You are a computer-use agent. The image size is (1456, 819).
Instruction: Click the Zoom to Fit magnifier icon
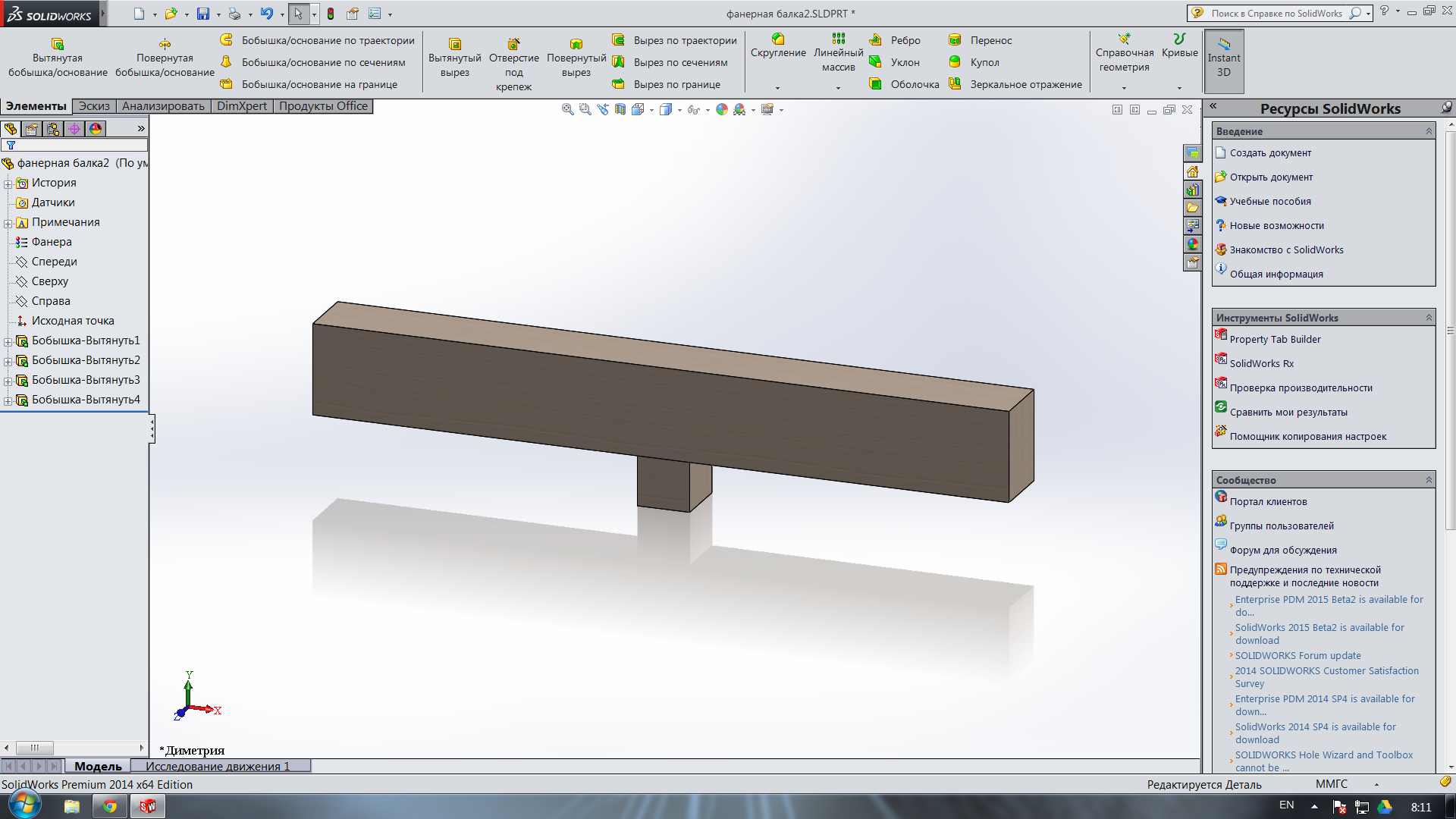point(567,109)
